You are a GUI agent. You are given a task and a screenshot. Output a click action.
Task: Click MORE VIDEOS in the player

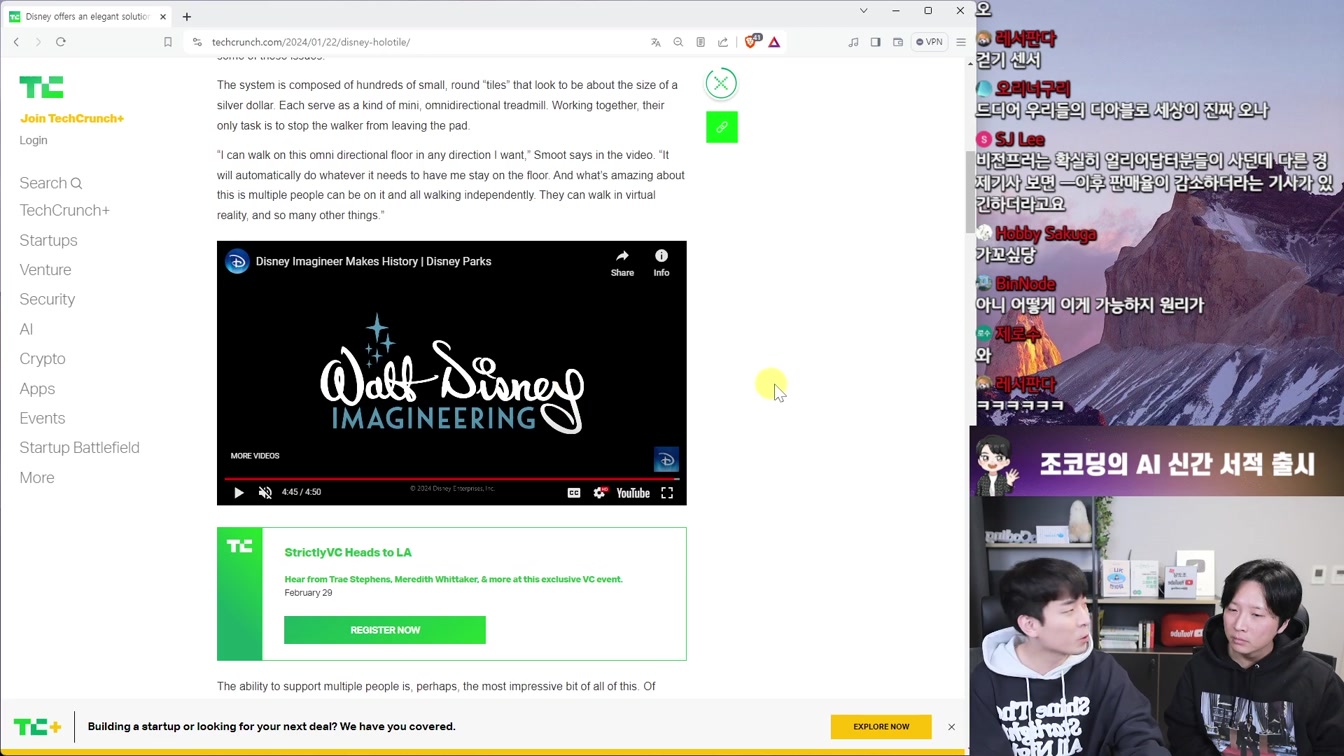[255, 456]
